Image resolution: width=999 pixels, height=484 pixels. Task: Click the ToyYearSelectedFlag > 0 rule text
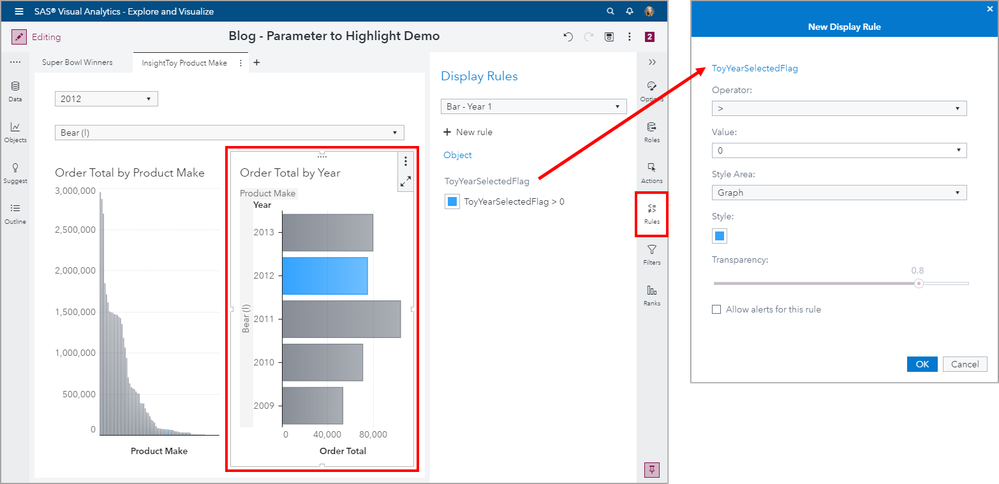click(x=514, y=202)
